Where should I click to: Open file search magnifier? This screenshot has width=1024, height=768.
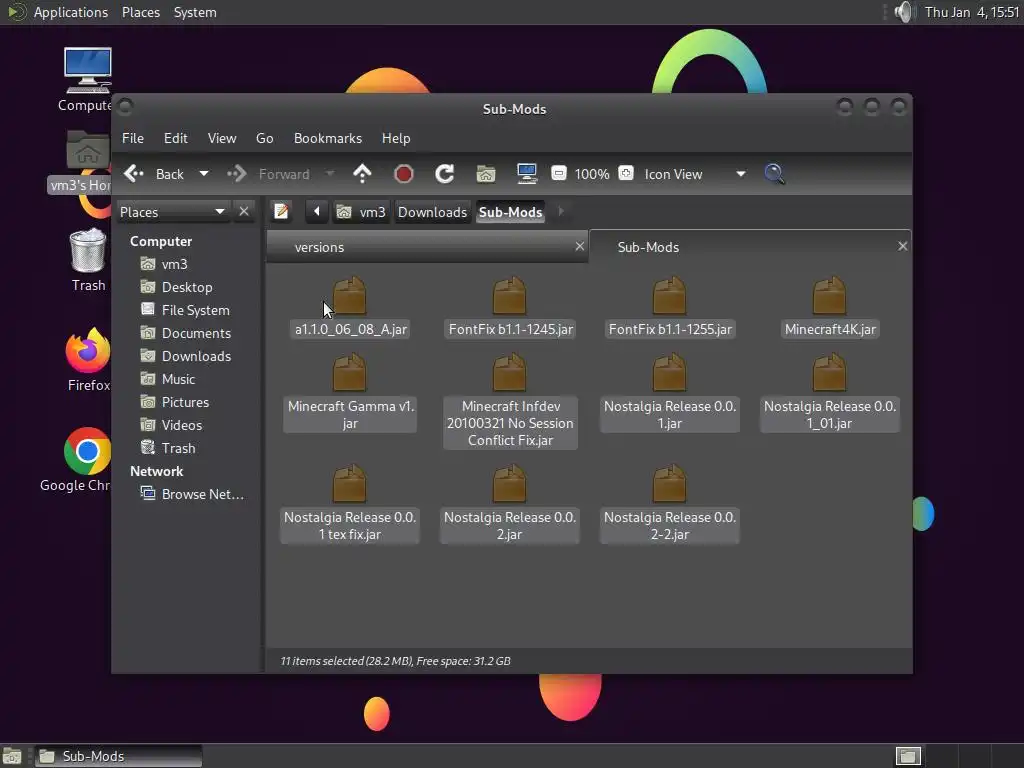coord(775,174)
